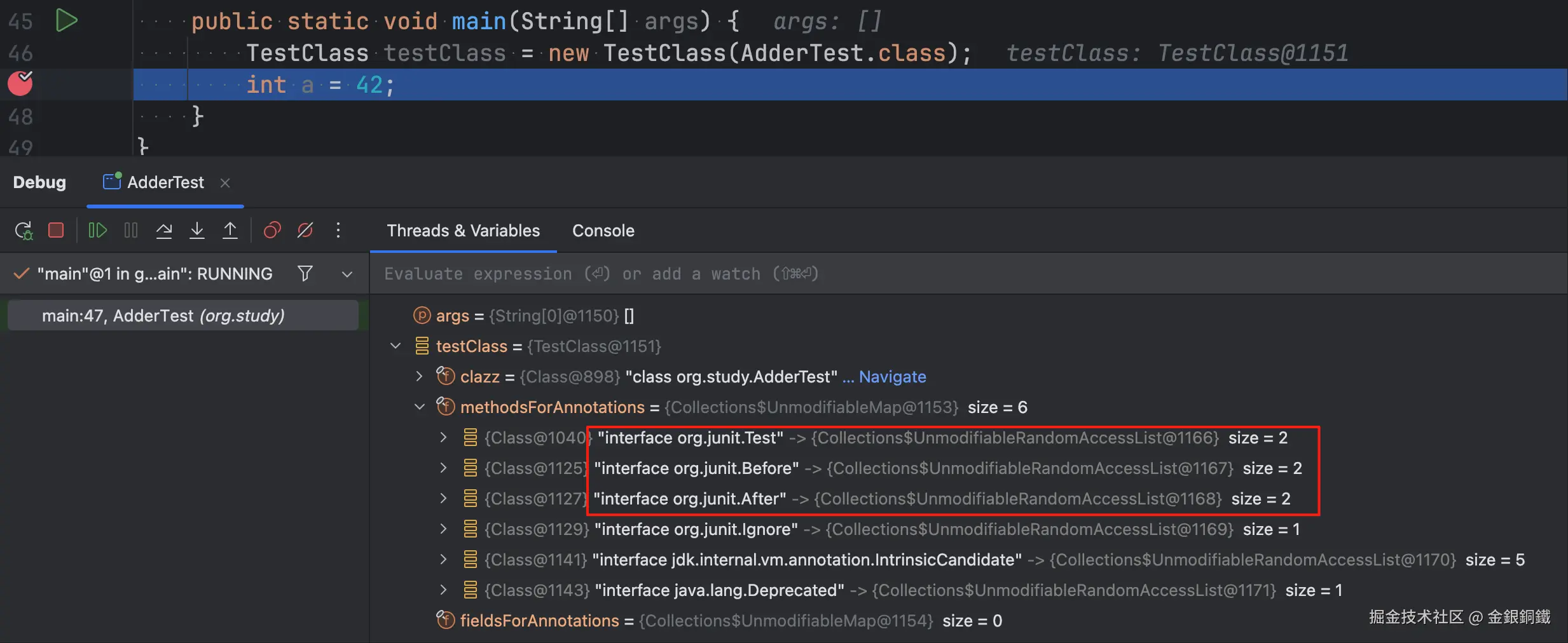This screenshot has width=1568, height=643.
Task: Click the Step Over icon
Action: [164, 230]
